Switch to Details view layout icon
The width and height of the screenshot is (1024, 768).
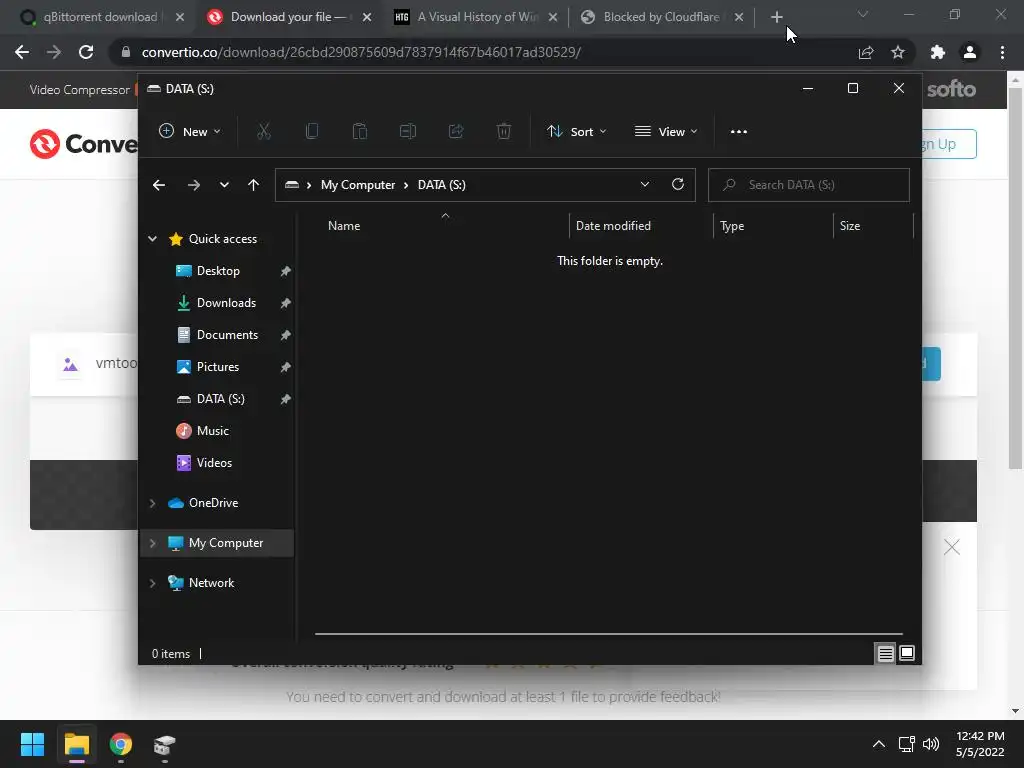(885, 653)
